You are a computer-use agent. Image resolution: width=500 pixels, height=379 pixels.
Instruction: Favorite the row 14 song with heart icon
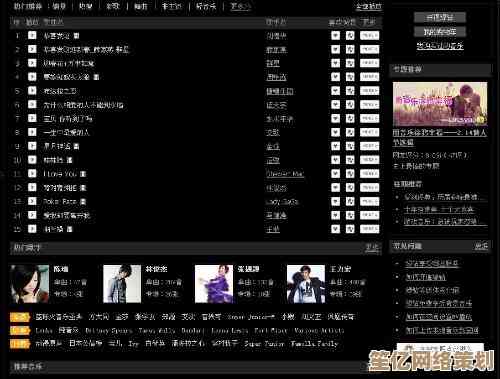[x=335, y=215]
